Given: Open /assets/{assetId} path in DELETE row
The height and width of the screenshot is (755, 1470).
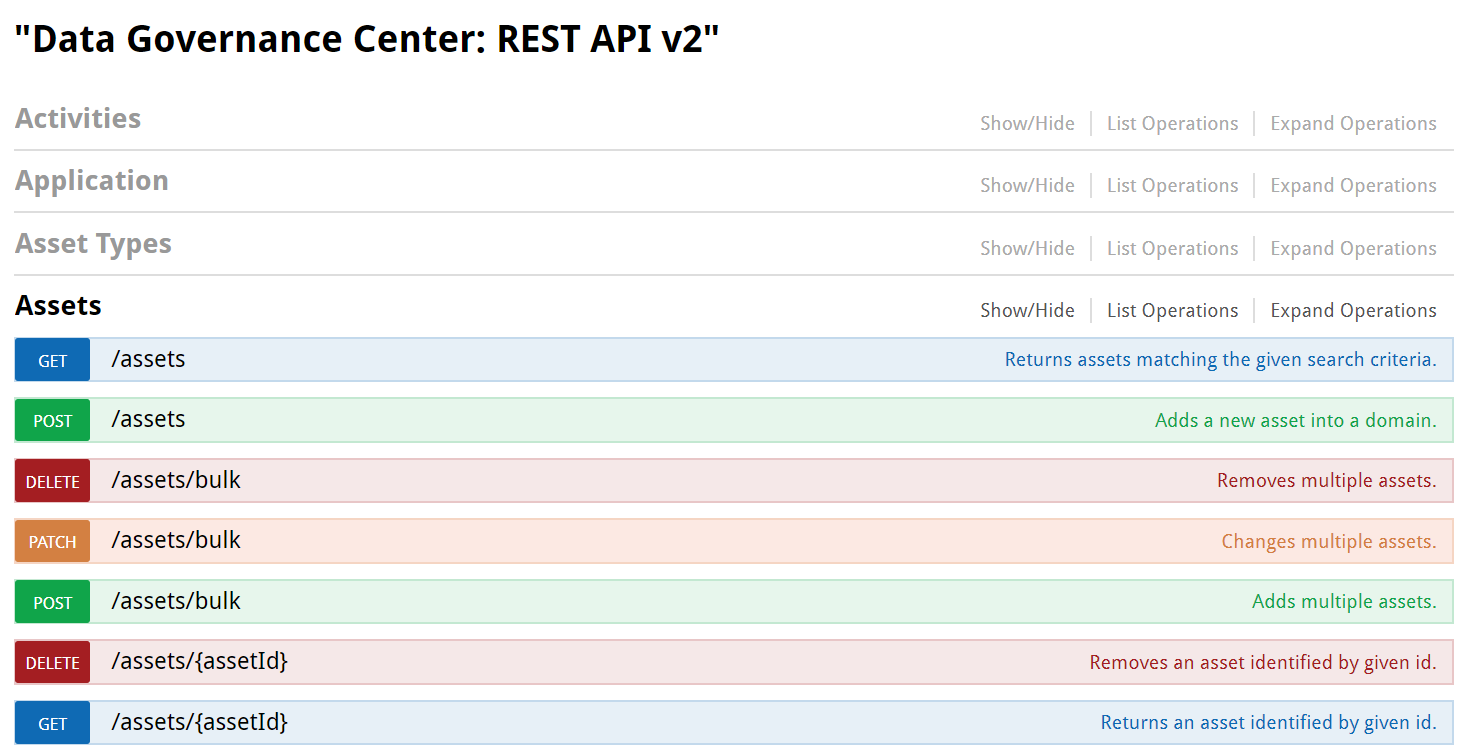Looking at the screenshot, I should coord(199,661).
